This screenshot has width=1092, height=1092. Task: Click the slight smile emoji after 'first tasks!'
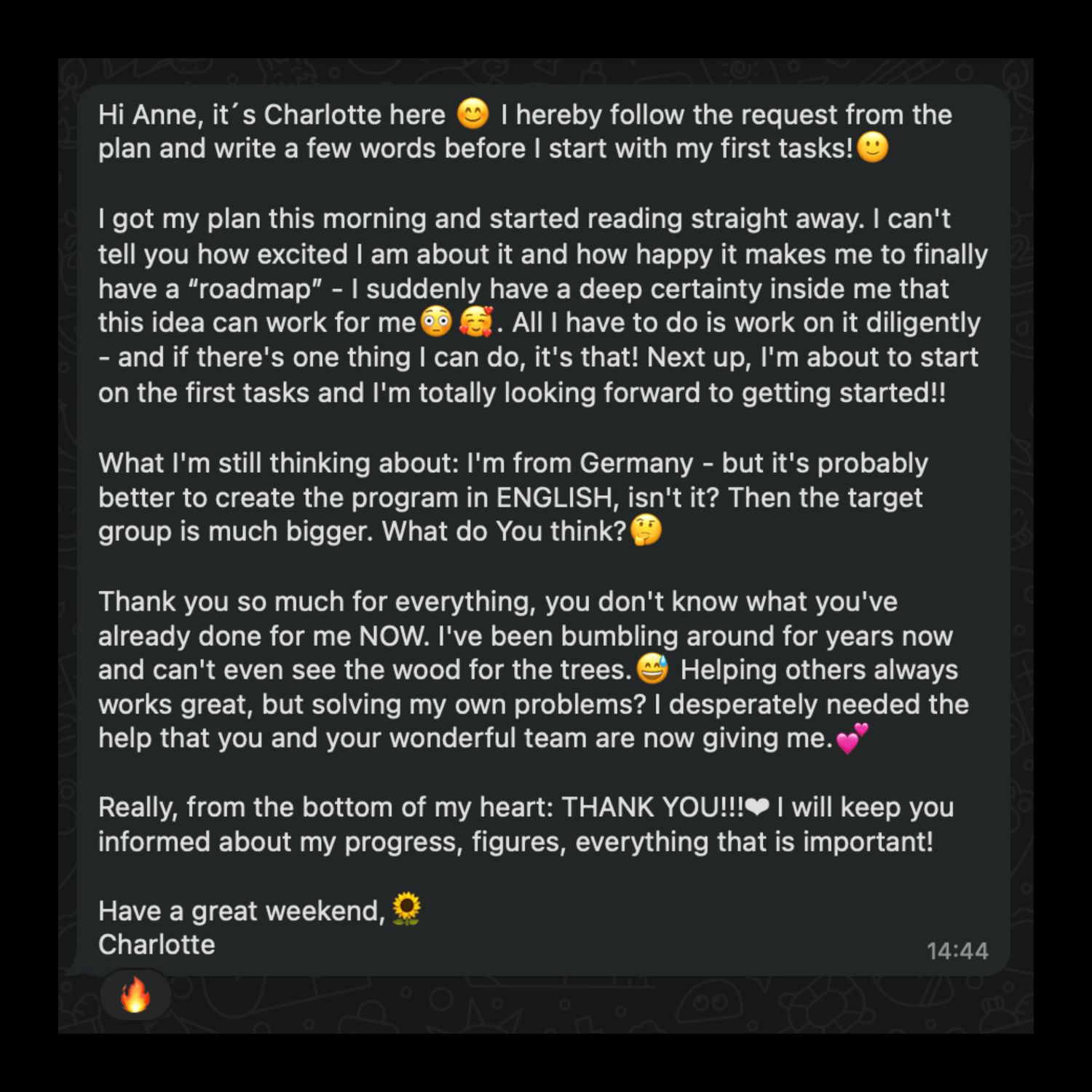coord(873,148)
